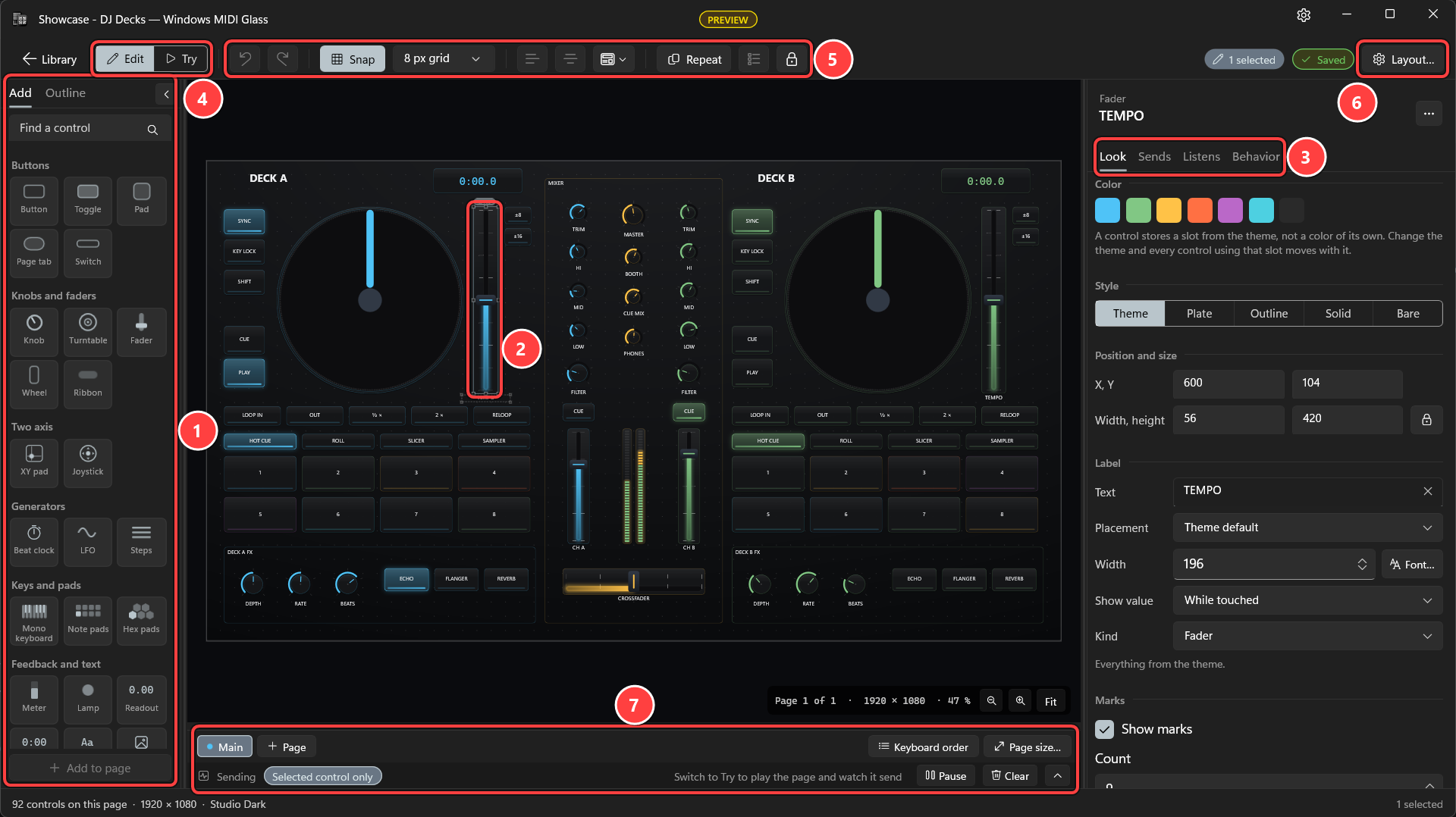This screenshot has width=1456, height=817.
Task: Select the Plate style option
Action: click(1199, 314)
